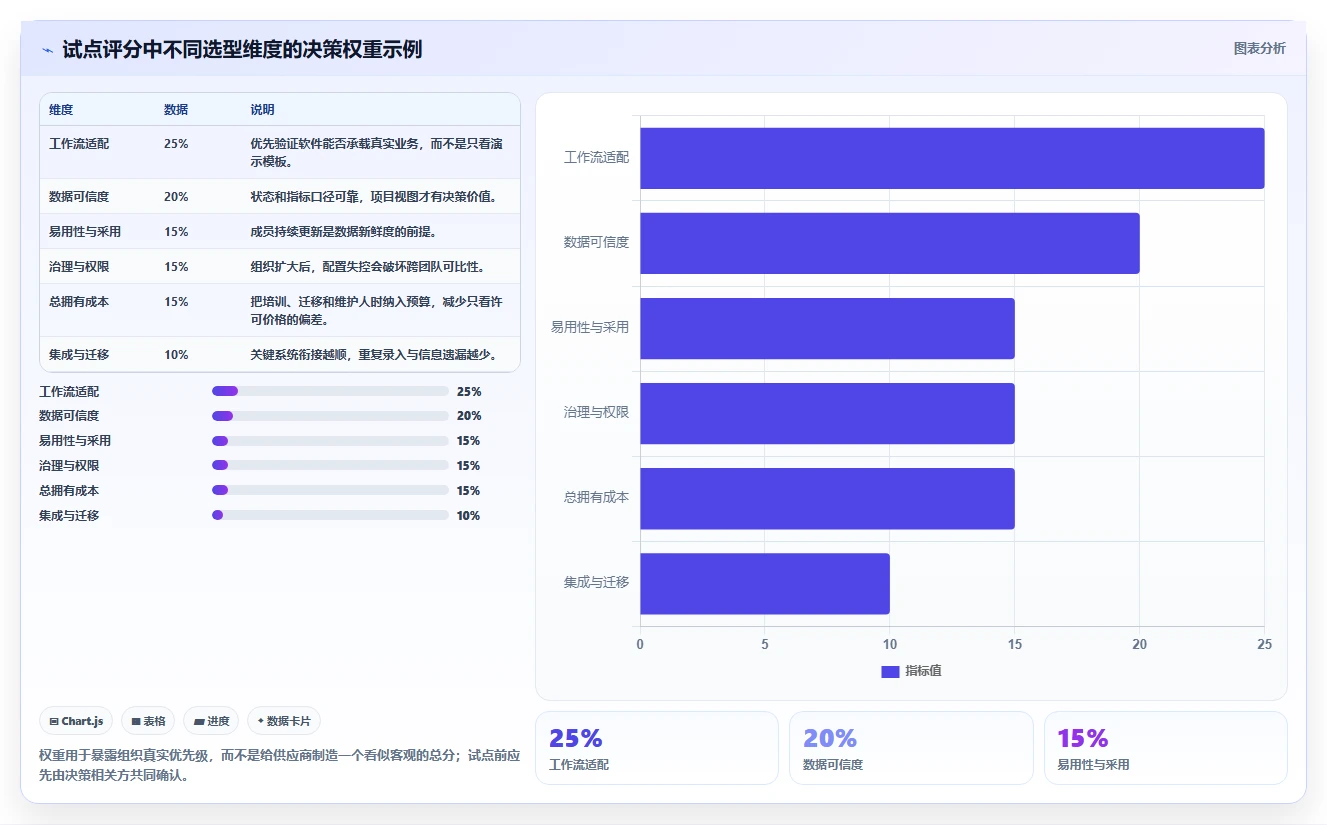Image resolution: width=1327 pixels, height=825 pixels.
Task: Click the 集成与迁移 bar in the chart
Action: coord(765,583)
